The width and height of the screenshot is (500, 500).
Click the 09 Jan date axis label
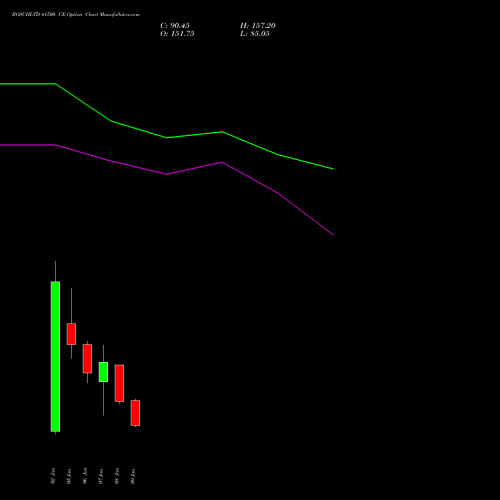pos(133,476)
